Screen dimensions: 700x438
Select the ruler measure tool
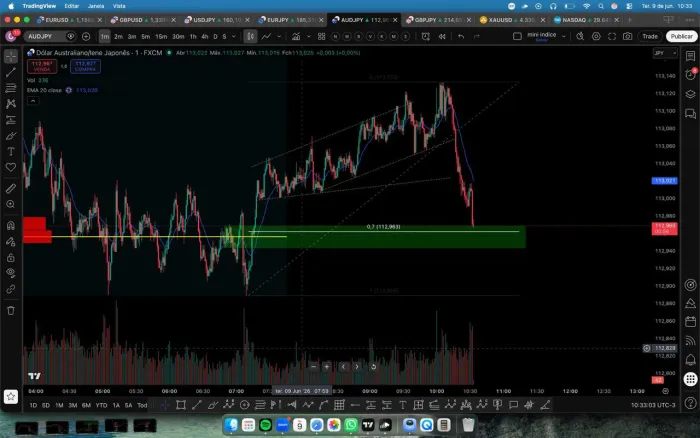pos(11,188)
